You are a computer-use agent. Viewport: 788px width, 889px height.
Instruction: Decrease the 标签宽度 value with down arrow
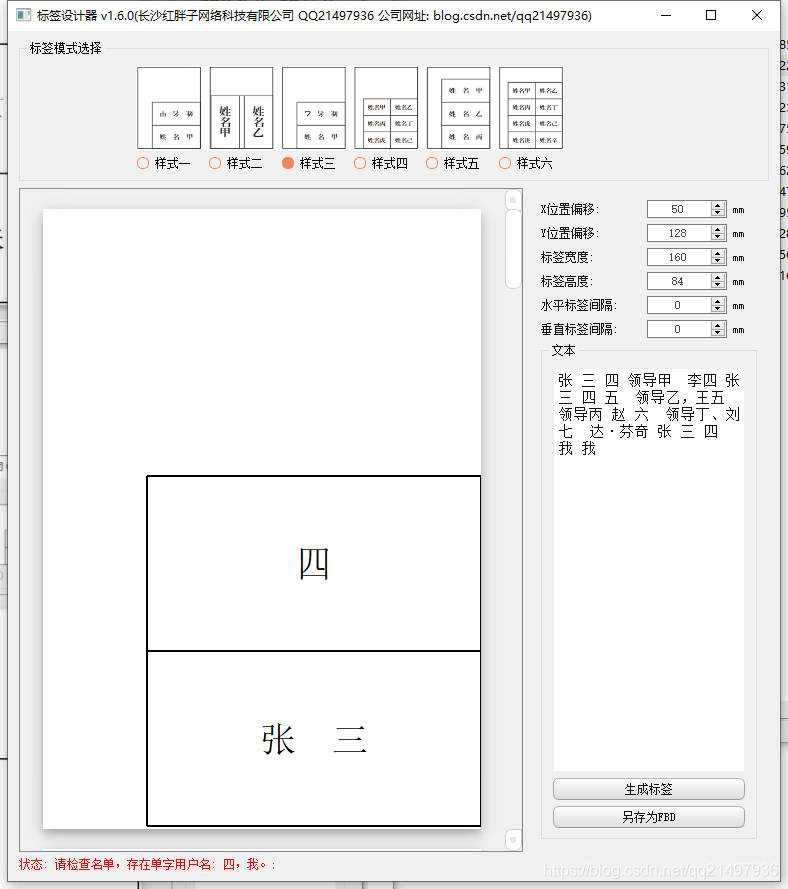718,261
